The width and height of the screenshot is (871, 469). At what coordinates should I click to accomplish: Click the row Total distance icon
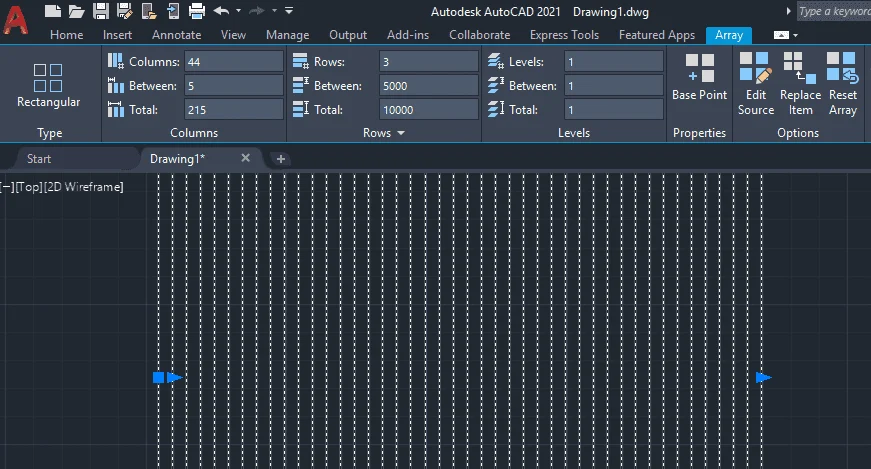(301, 109)
